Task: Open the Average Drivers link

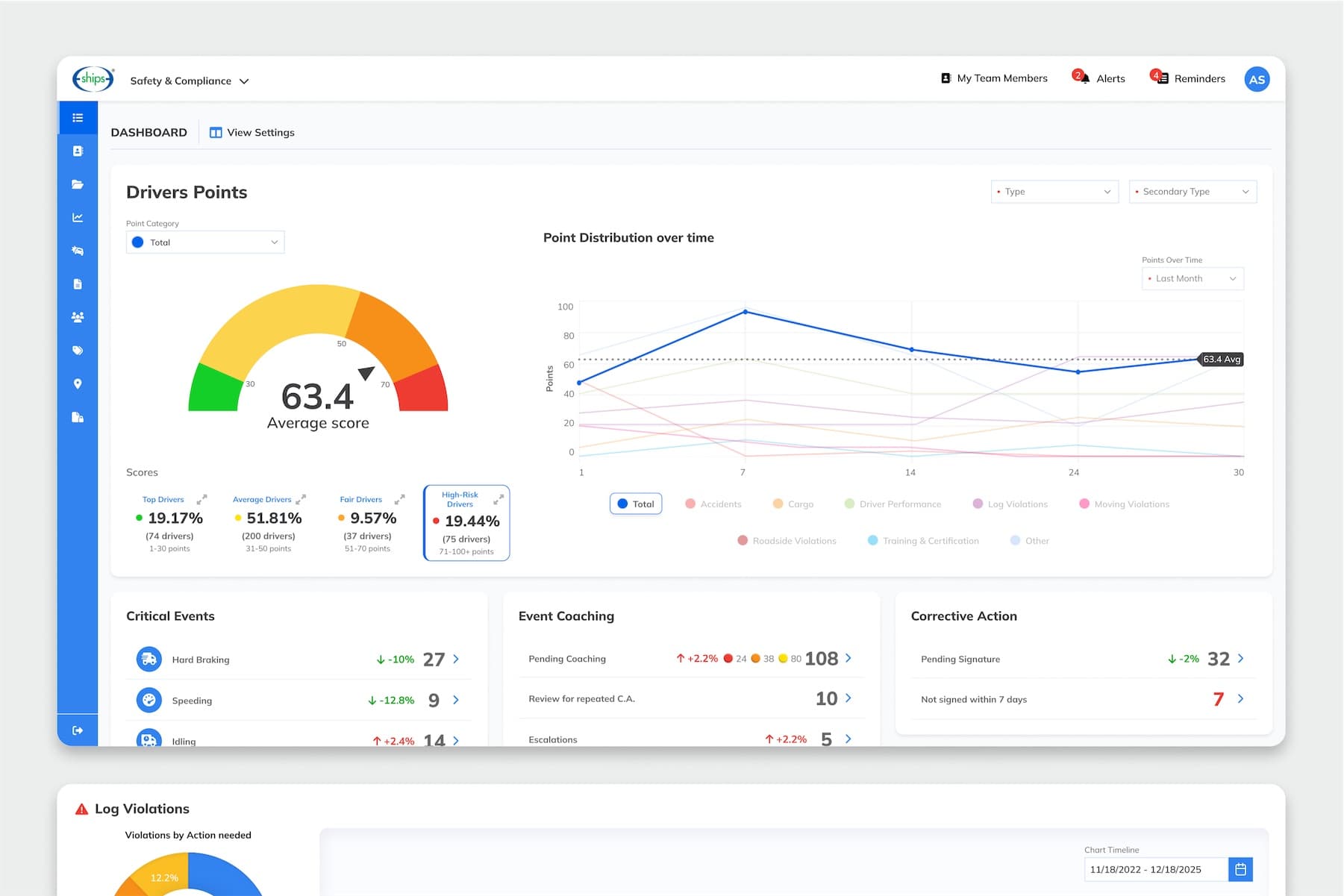Action: pos(262,499)
